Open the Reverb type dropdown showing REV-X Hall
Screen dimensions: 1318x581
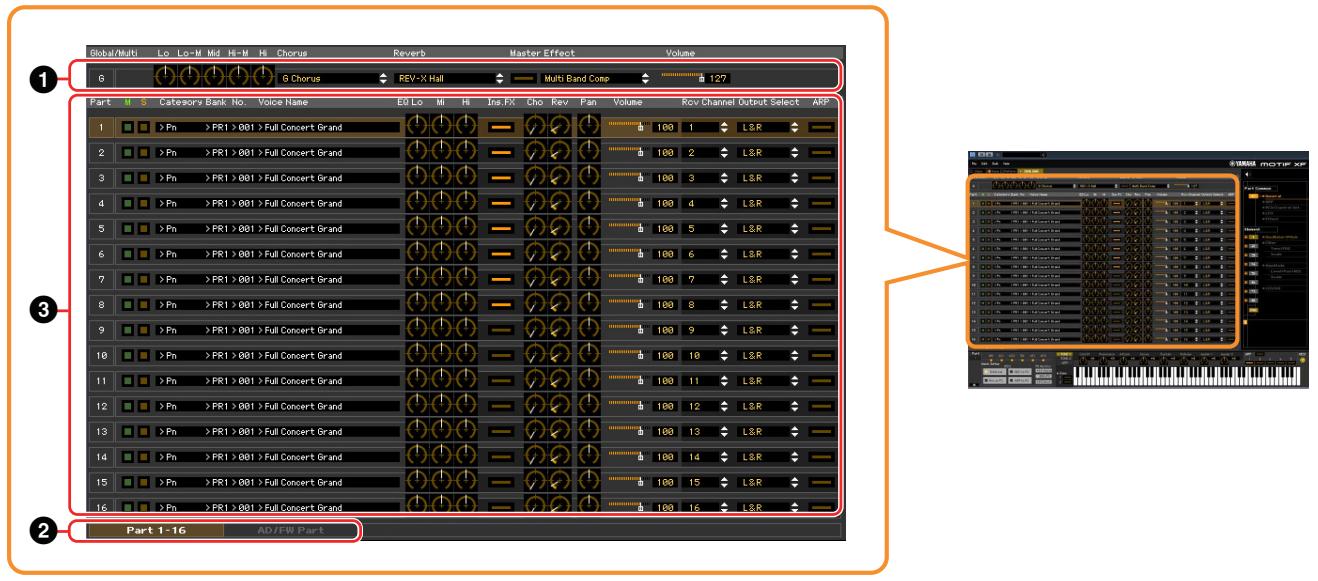pyautogui.click(x=450, y=77)
